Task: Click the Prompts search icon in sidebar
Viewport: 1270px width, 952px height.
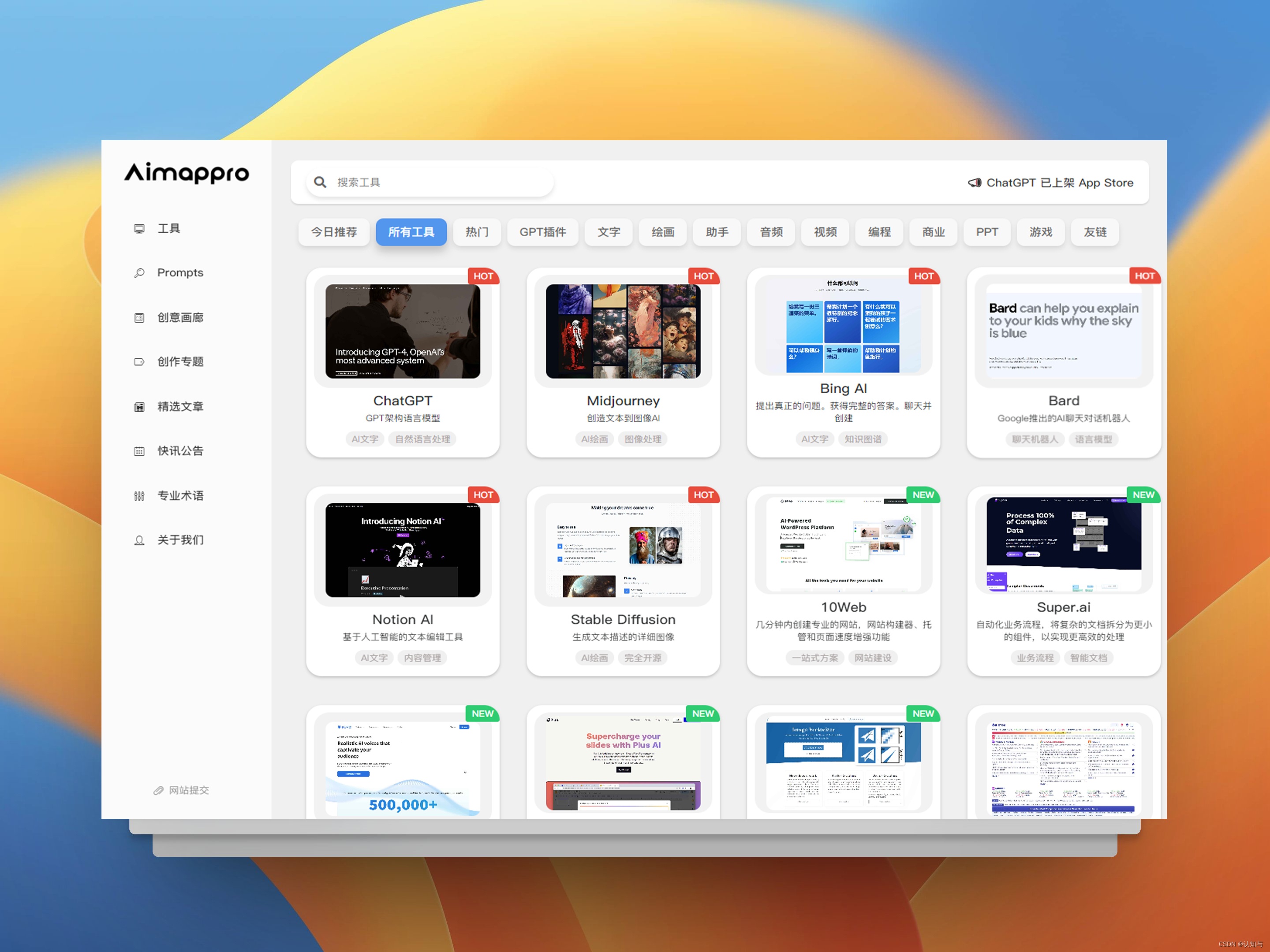Action: click(139, 272)
